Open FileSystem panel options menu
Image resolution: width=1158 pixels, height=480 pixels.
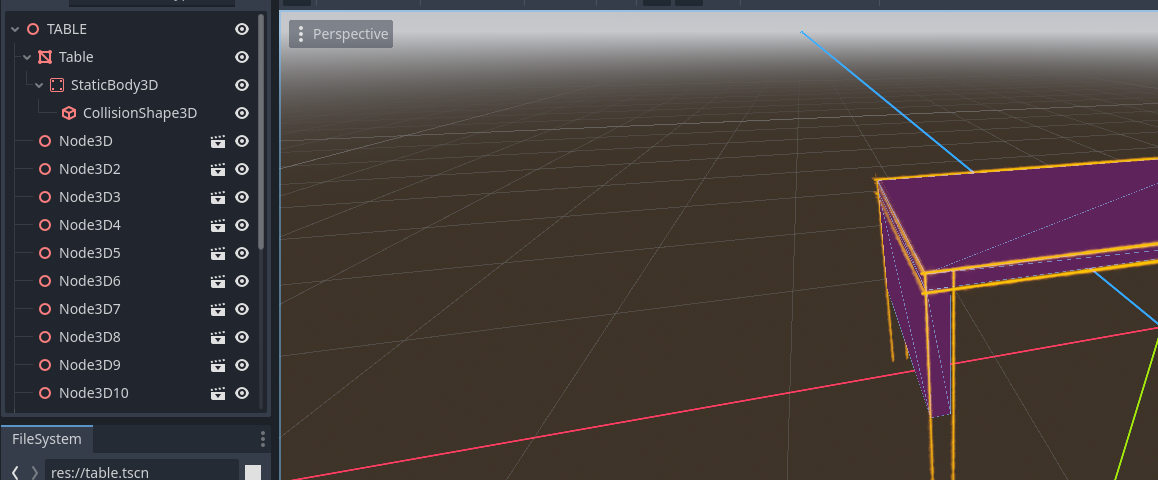[x=262, y=439]
